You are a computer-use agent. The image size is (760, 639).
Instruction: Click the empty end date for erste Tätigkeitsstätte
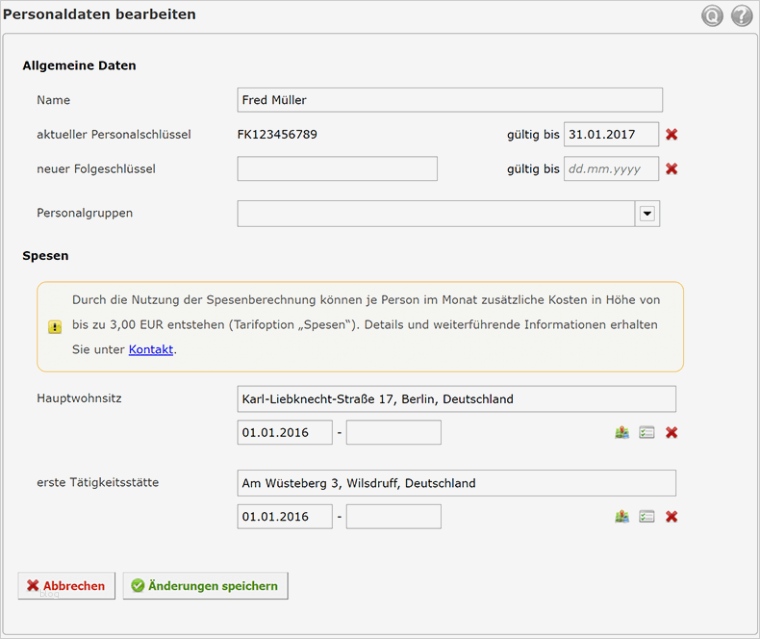pyautogui.click(x=393, y=517)
